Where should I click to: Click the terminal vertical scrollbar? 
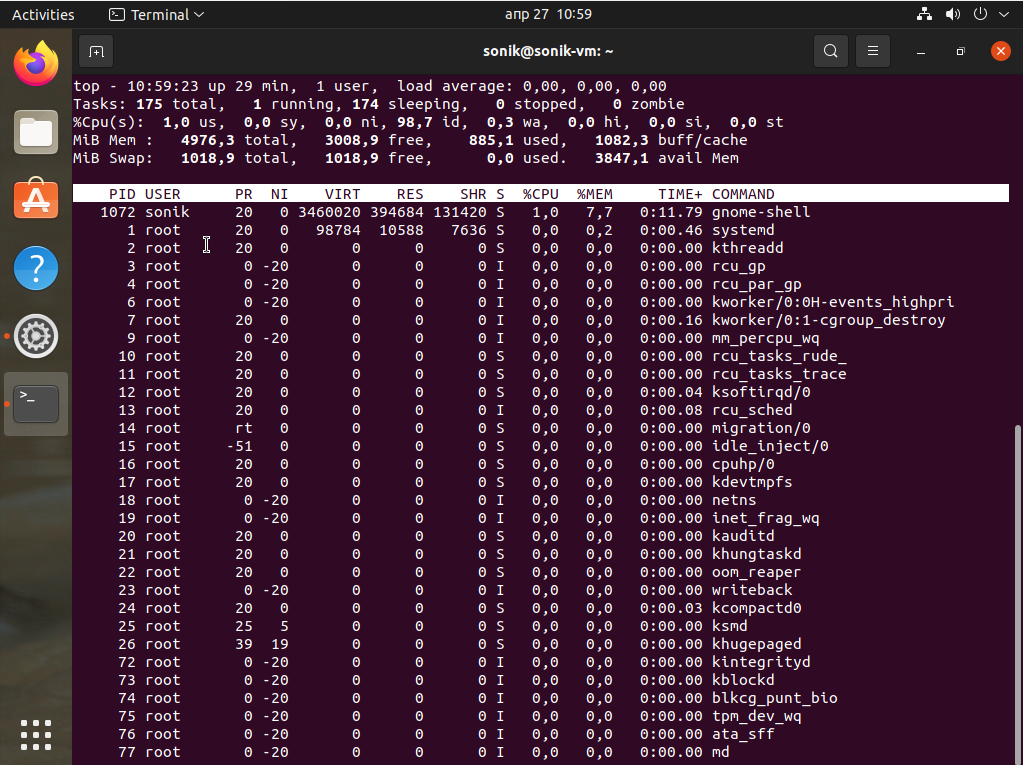point(1018,590)
